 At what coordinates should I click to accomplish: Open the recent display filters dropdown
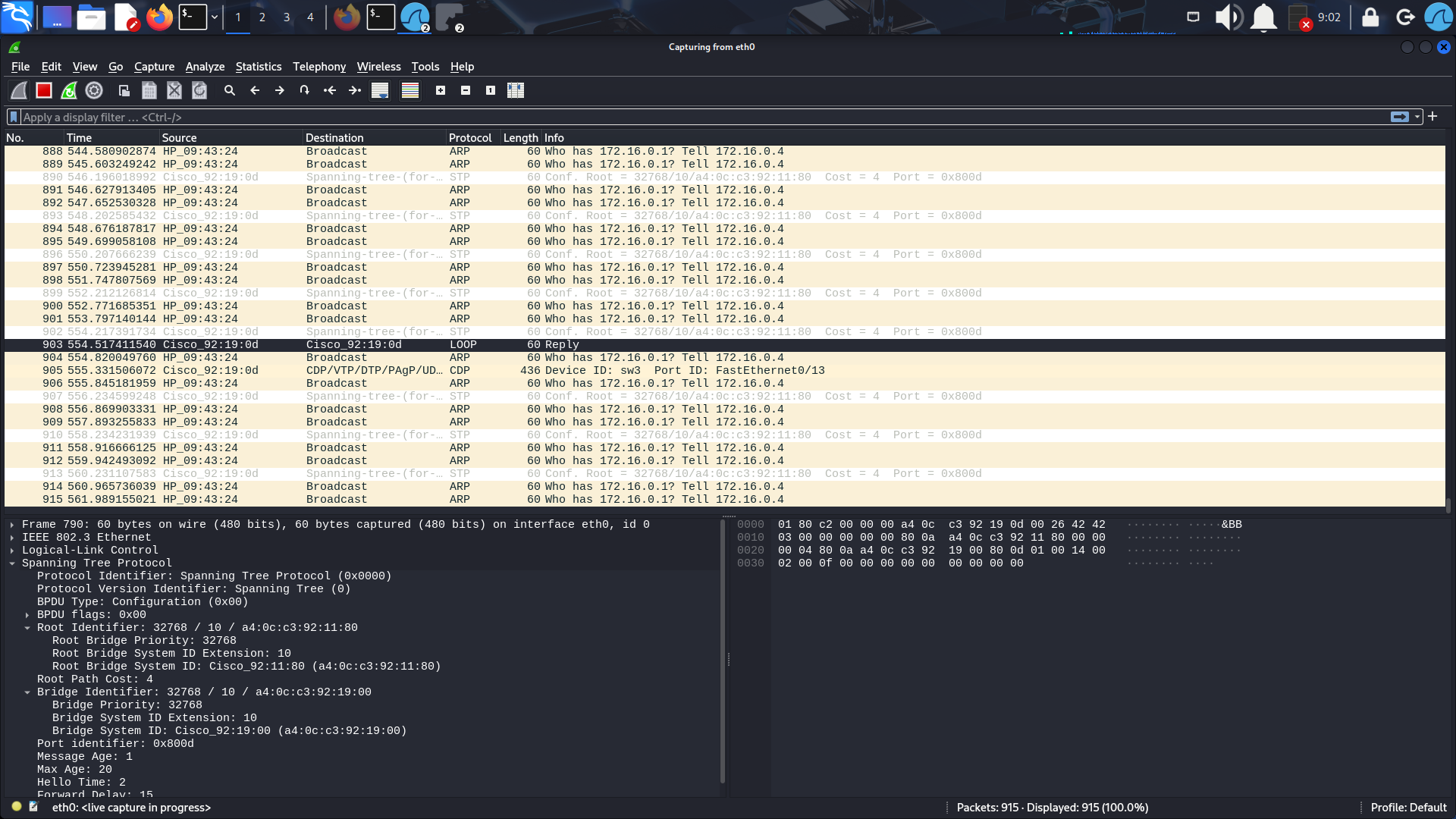(x=1417, y=117)
